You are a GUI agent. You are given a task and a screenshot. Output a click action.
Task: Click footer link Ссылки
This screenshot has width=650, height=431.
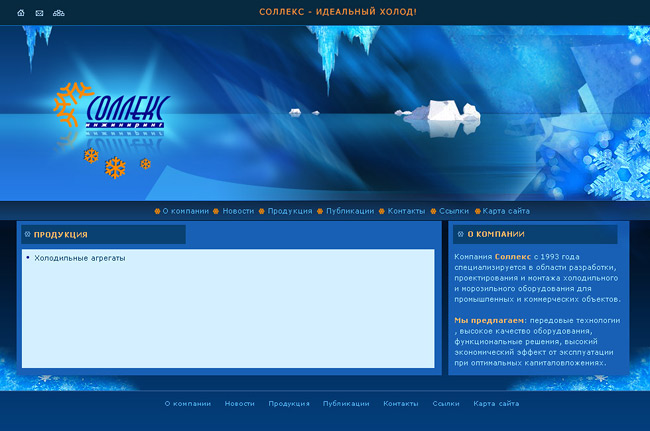(x=446, y=404)
